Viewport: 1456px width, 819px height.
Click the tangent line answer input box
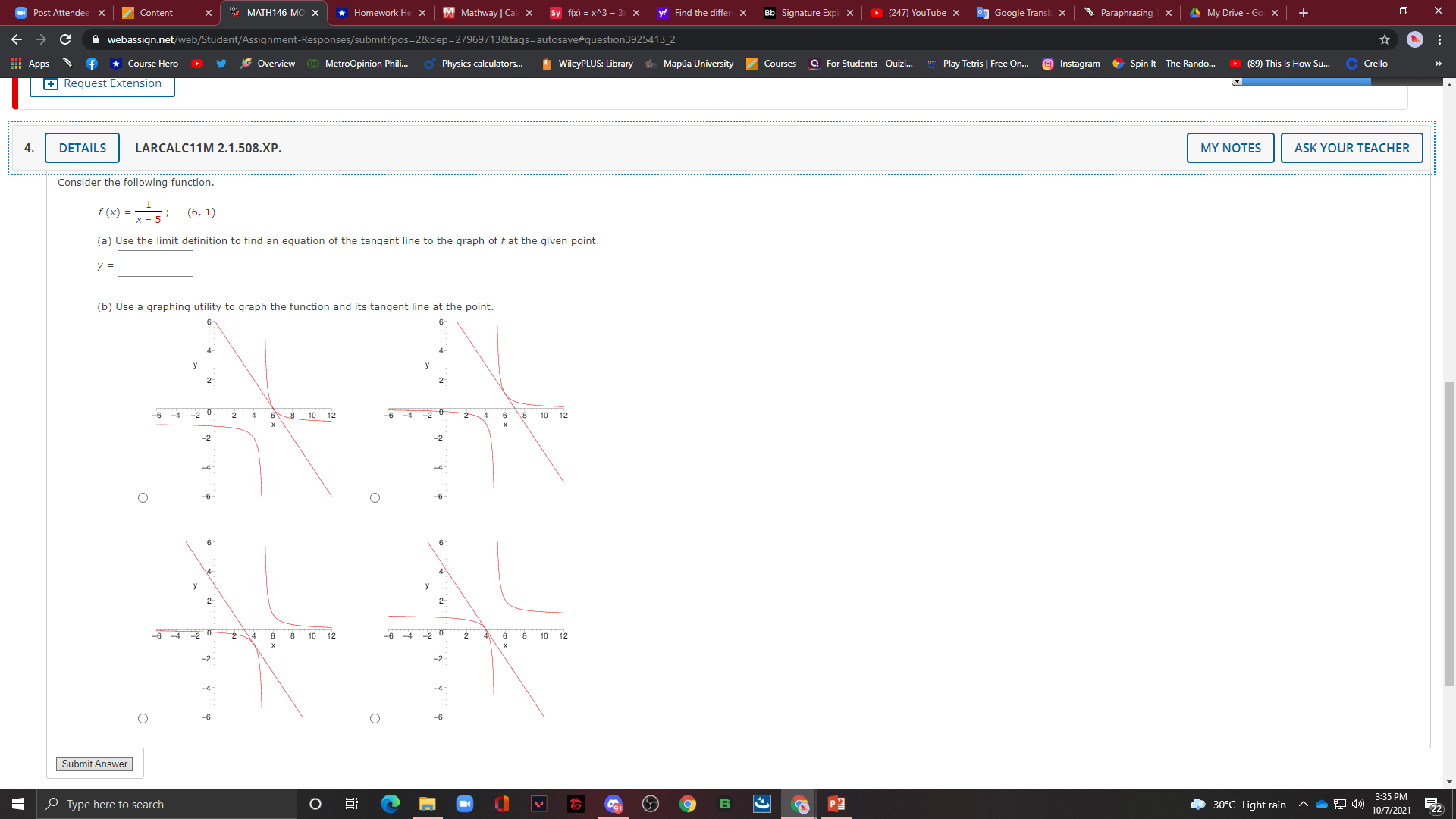click(x=155, y=264)
